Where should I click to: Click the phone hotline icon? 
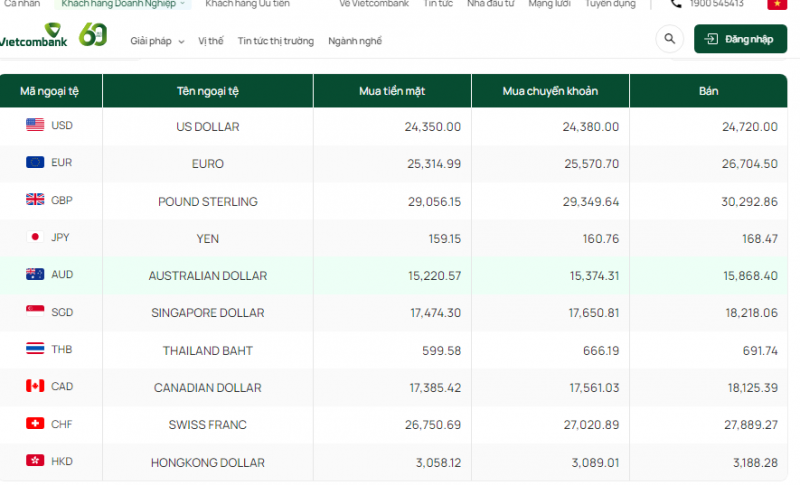(677, 4)
